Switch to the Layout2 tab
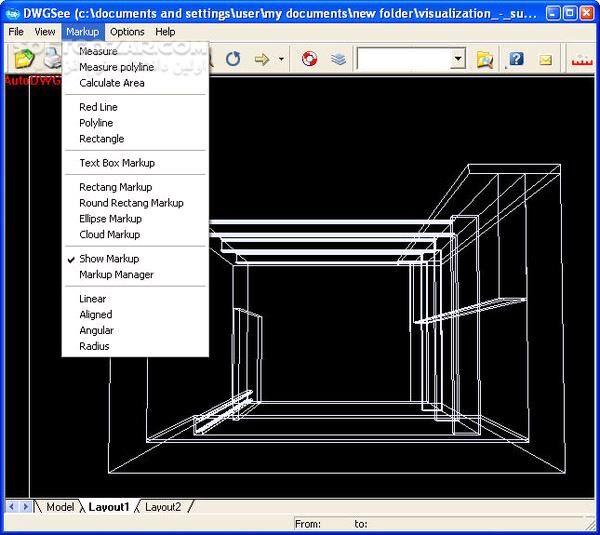Viewport: 600px width, 535px height. click(x=163, y=507)
